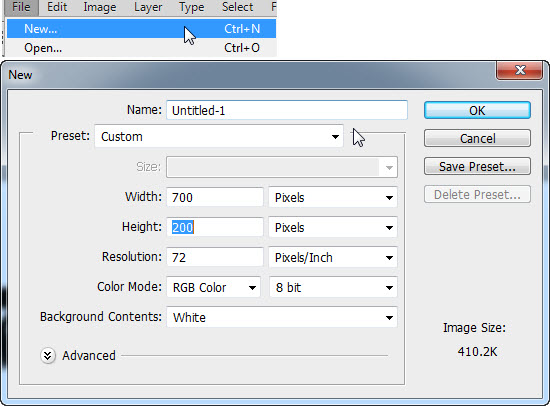550x406 pixels.
Task: Choose Open... from the File menu
Action: click(x=141, y=48)
